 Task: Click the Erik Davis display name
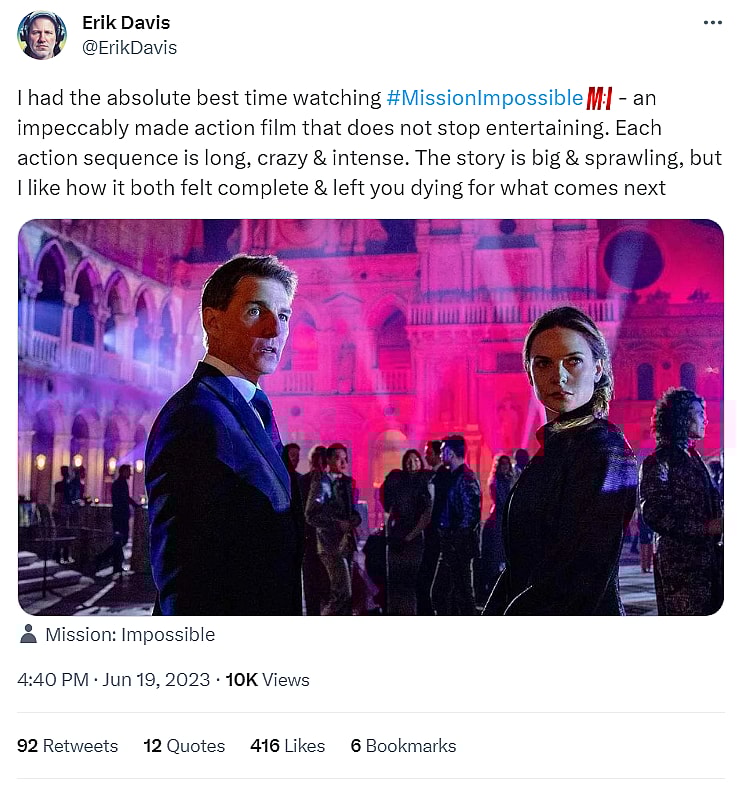[x=125, y=22]
